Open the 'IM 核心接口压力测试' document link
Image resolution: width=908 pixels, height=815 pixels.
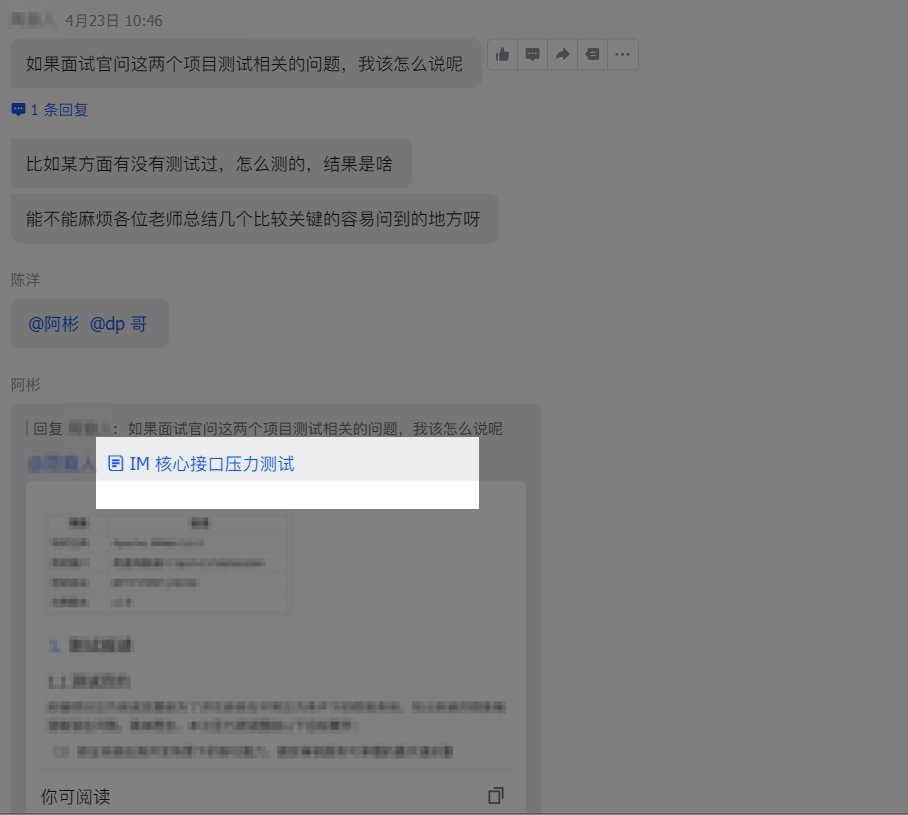(x=211, y=464)
